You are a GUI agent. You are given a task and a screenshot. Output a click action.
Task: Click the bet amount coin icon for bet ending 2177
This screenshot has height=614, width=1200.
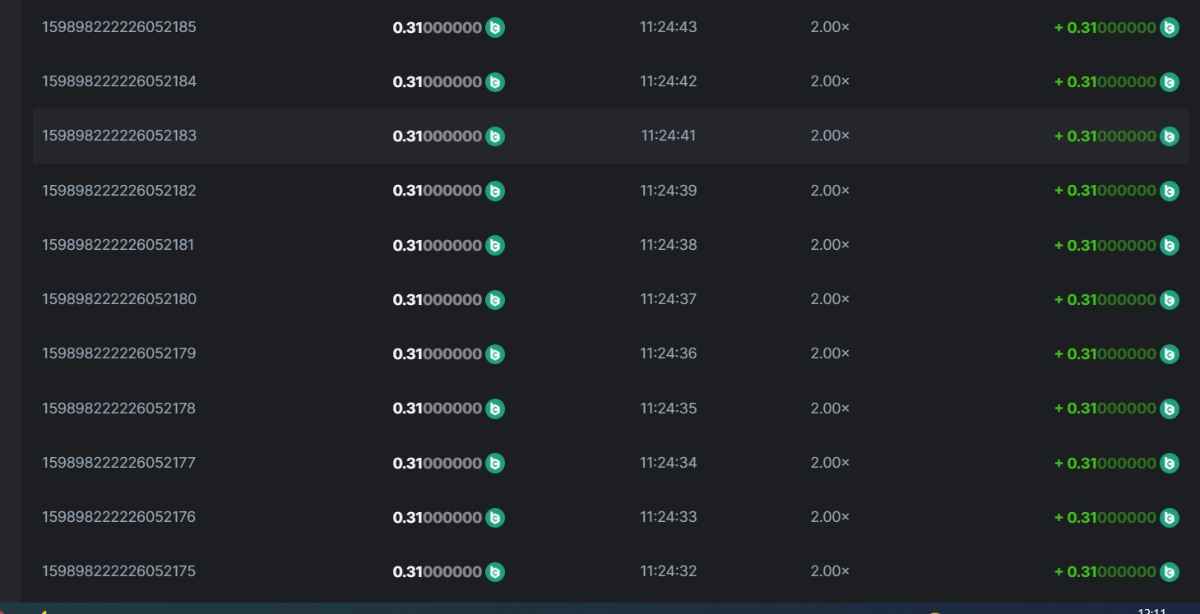tap(495, 463)
